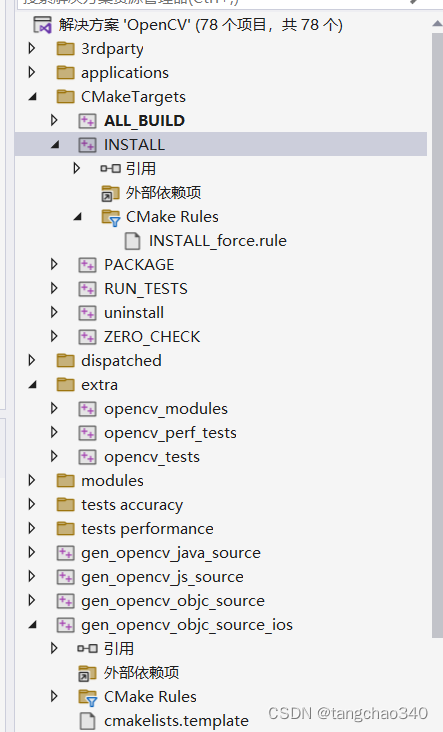
Task: Select the dispatched folder label
Action: pyautogui.click(x=121, y=361)
